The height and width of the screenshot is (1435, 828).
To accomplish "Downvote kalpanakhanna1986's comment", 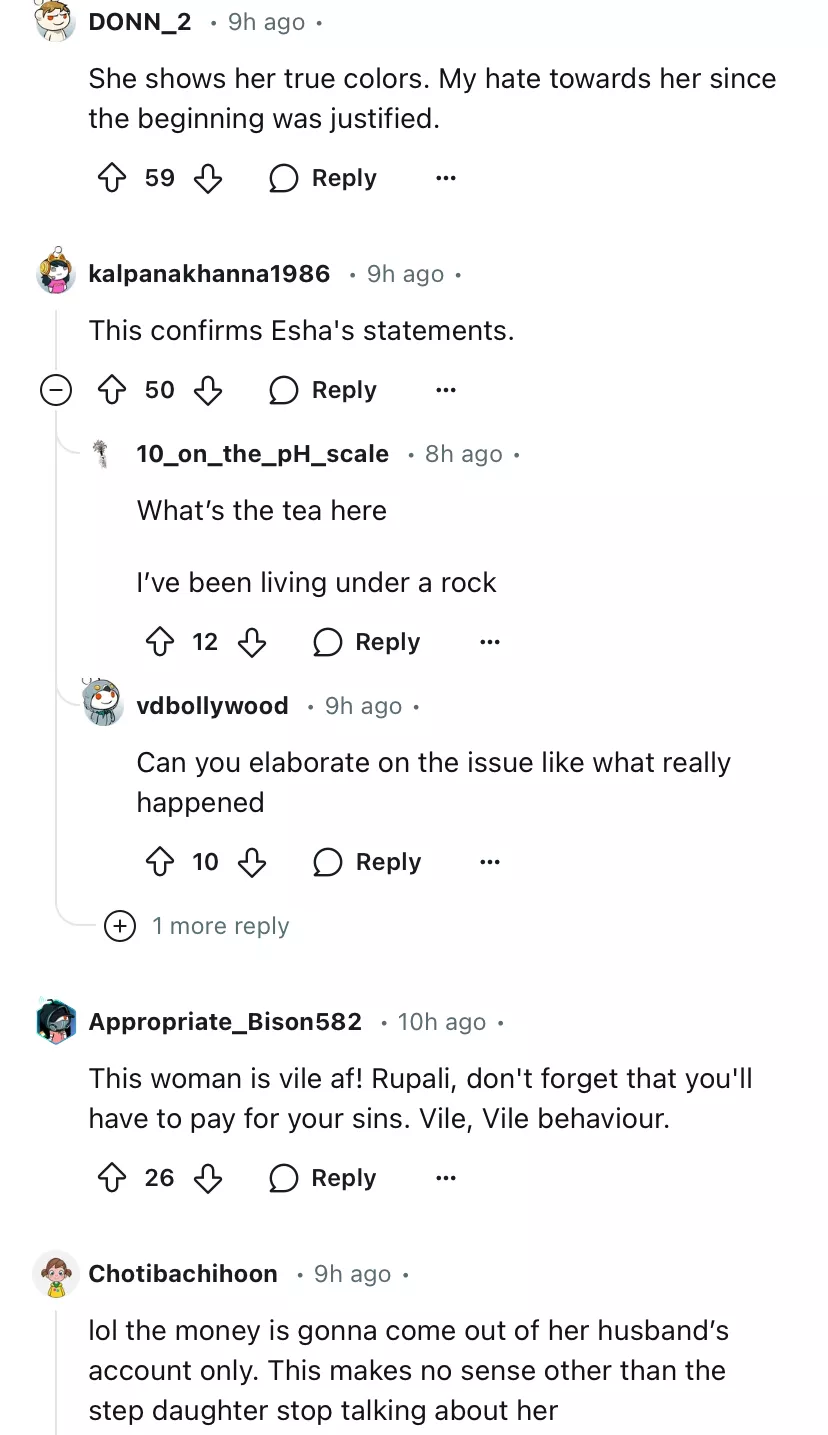I will click(x=207, y=390).
